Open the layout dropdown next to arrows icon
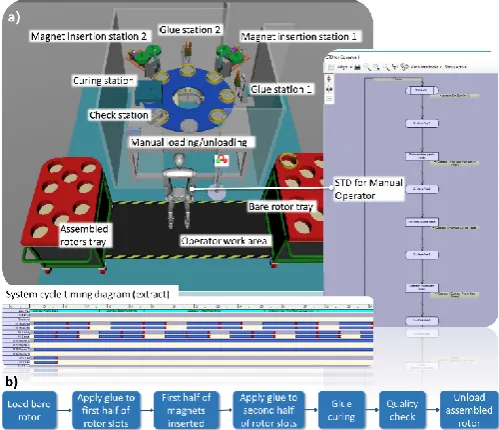 (x=427, y=67)
